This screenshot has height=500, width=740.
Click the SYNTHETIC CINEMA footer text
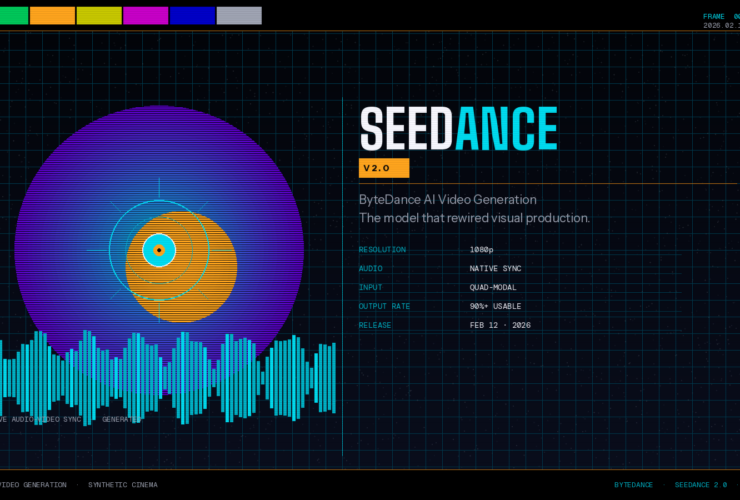tap(123, 485)
